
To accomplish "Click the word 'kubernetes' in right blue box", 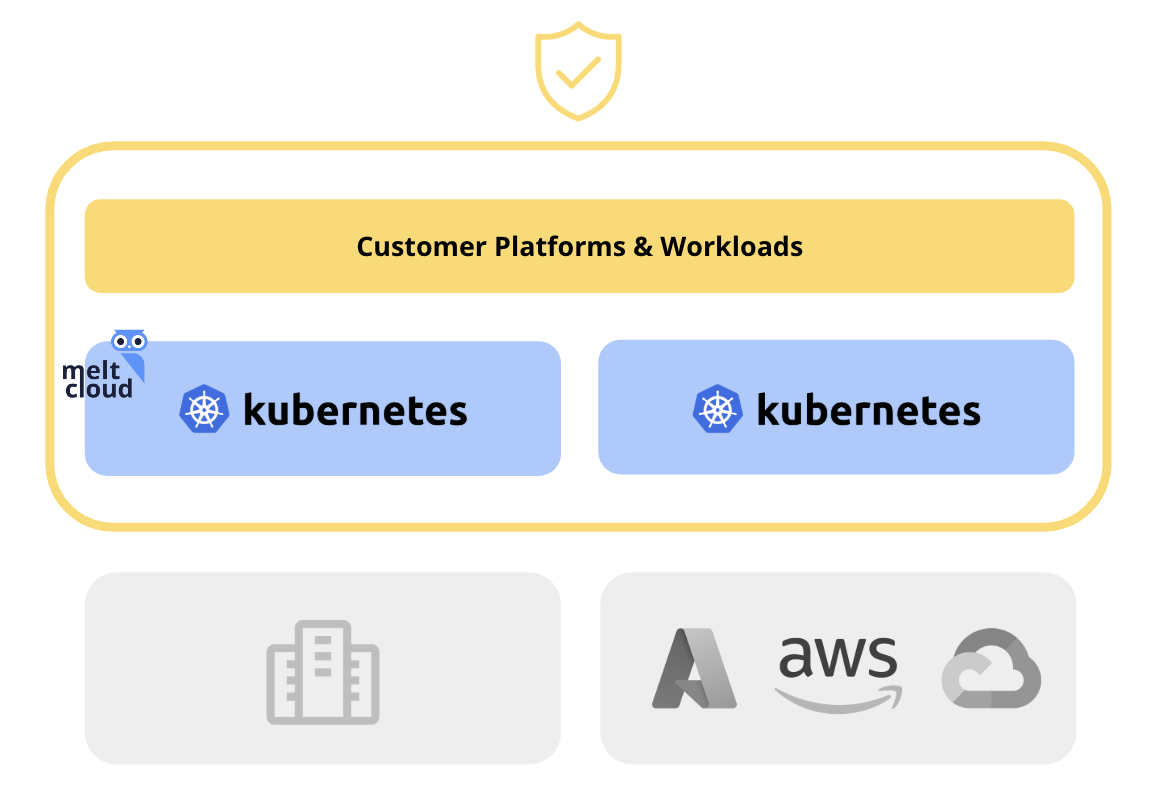I will tap(868, 410).
